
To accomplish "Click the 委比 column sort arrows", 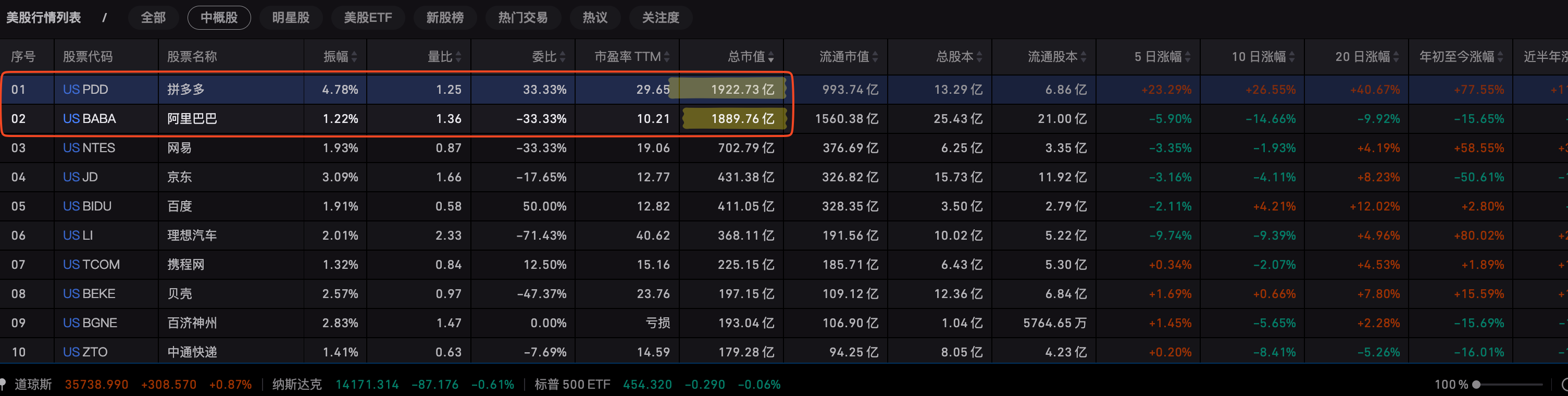I will click(563, 57).
